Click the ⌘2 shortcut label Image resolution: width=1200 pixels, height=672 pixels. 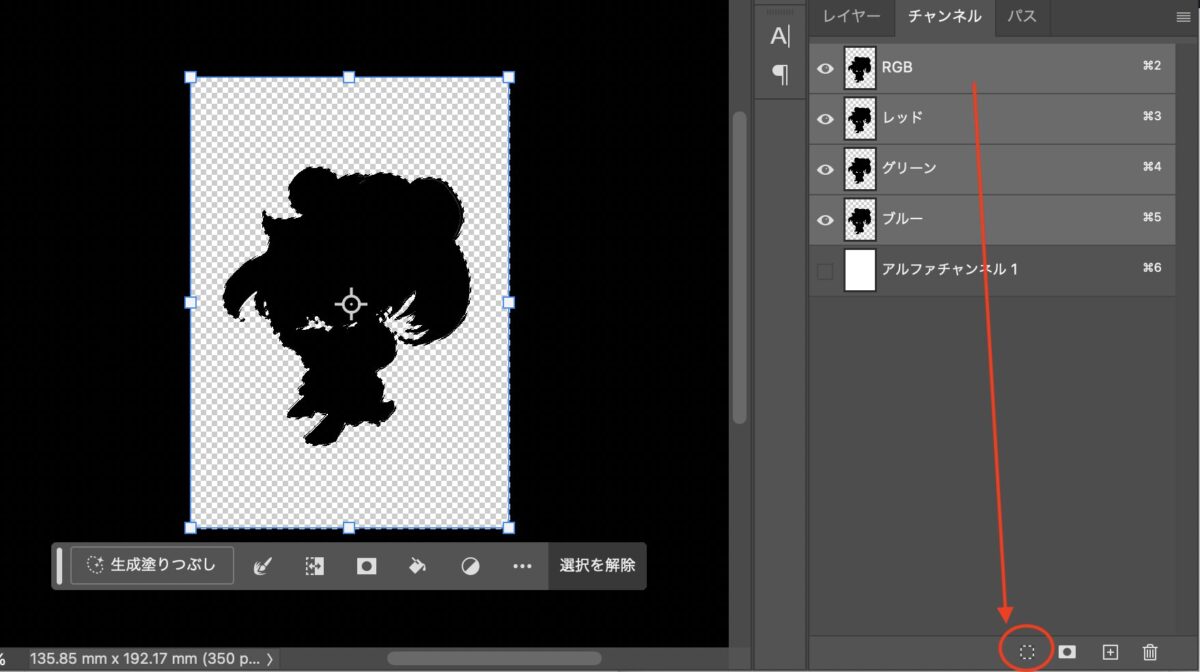1151,66
